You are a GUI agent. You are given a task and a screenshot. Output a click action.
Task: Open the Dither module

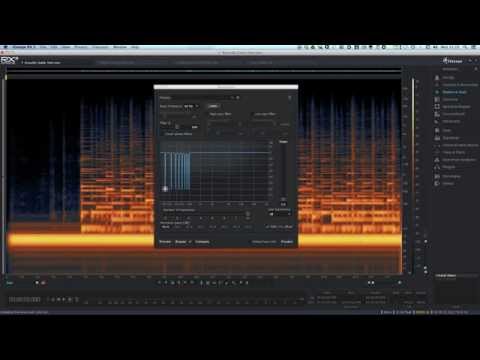pyautogui.click(x=448, y=183)
